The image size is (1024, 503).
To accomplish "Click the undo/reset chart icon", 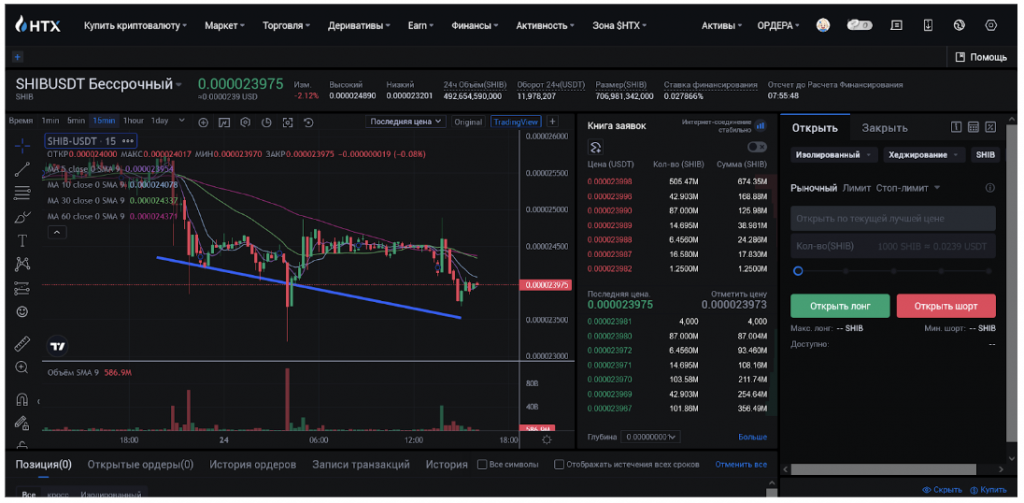I will 308,122.
